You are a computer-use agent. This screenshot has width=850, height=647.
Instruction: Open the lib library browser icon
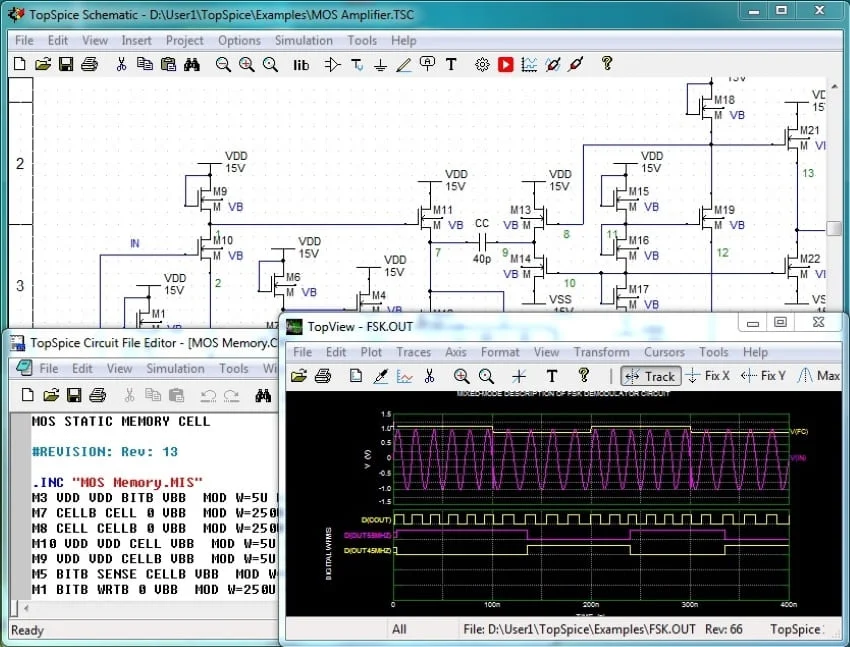click(301, 65)
